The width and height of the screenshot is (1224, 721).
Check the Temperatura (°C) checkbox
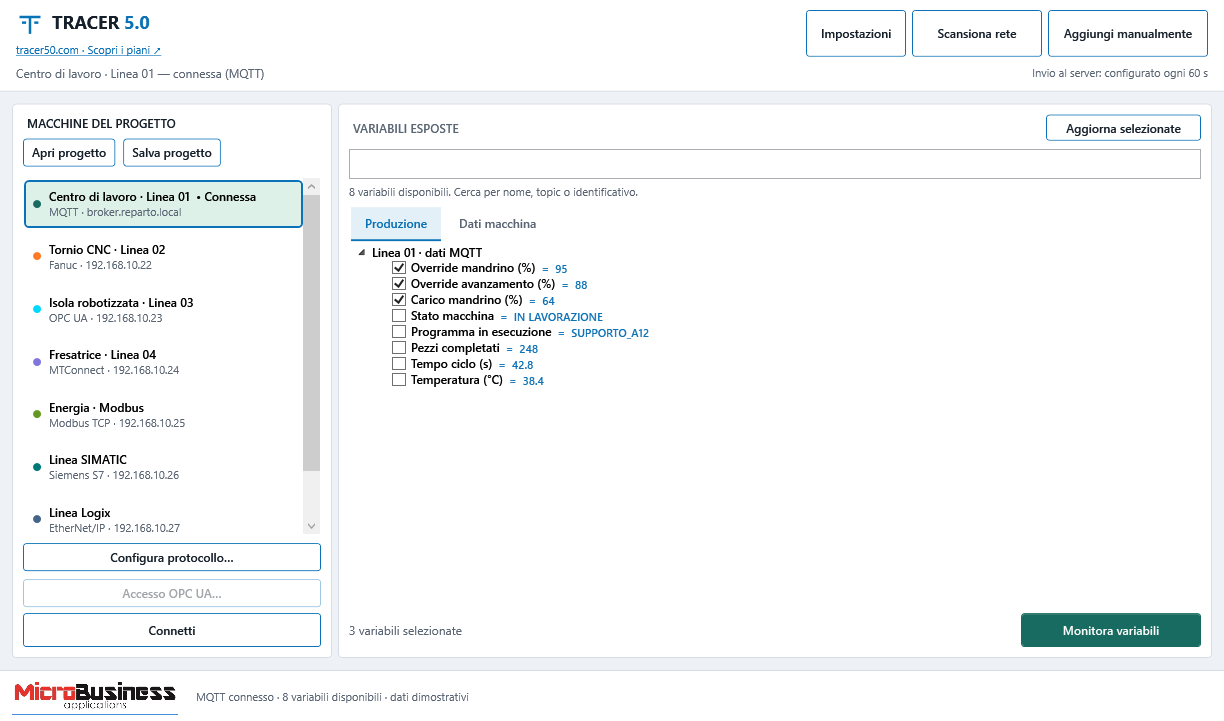pos(399,380)
